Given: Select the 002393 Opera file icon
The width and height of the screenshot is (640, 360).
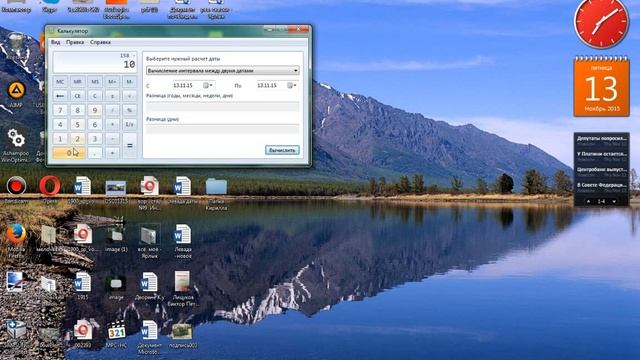Looking at the screenshot, I should (83, 331).
